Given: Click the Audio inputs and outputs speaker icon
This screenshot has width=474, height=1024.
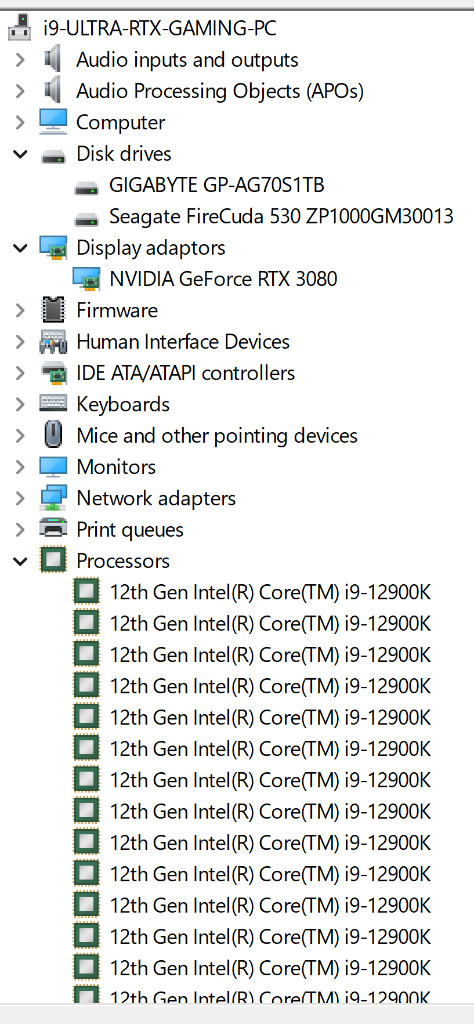Looking at the screenshot, I should coord(53,59).
